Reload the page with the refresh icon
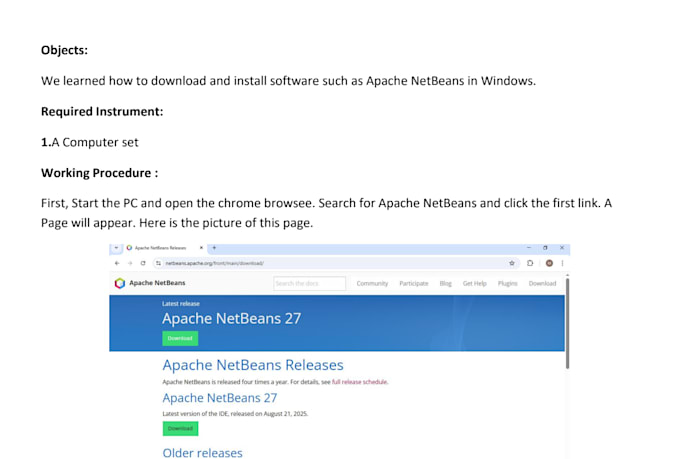 [143, 263]
